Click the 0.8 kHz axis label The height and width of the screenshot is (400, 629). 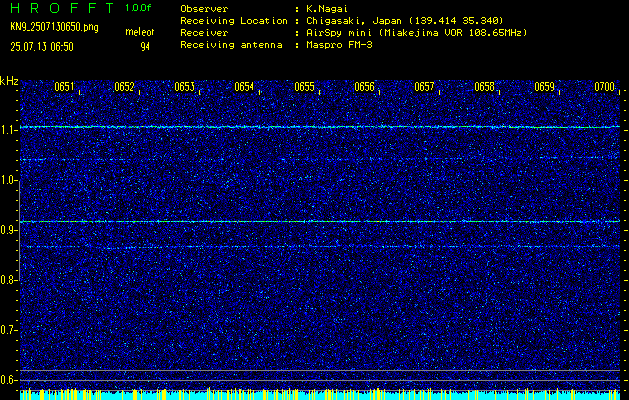7,280
